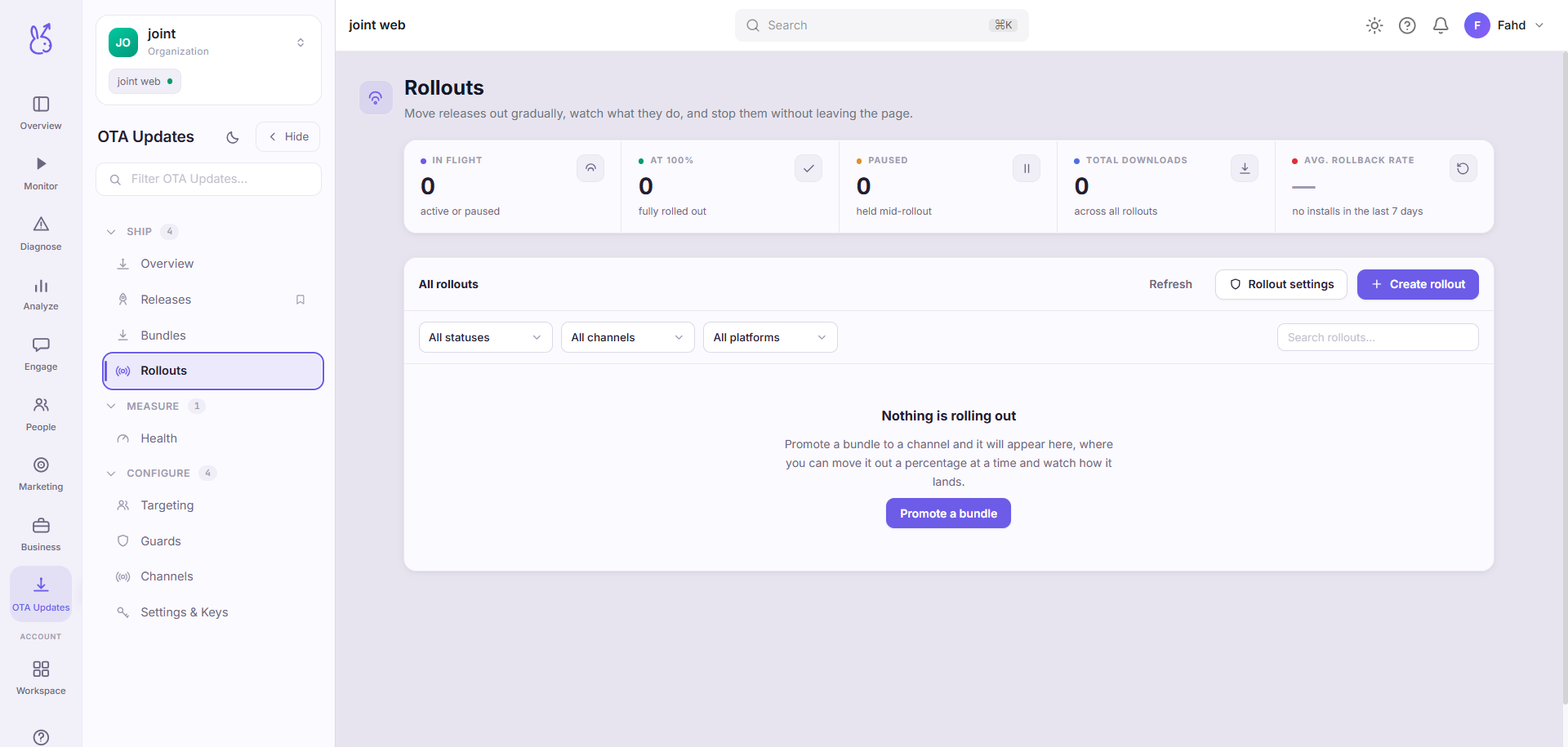Click Refresh in All rollouts
Screen dimensions: 1568x747
(1170, 284)
